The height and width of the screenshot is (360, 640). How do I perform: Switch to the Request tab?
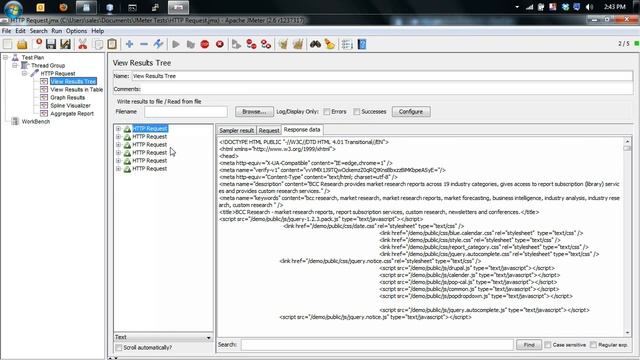point(269,130)
